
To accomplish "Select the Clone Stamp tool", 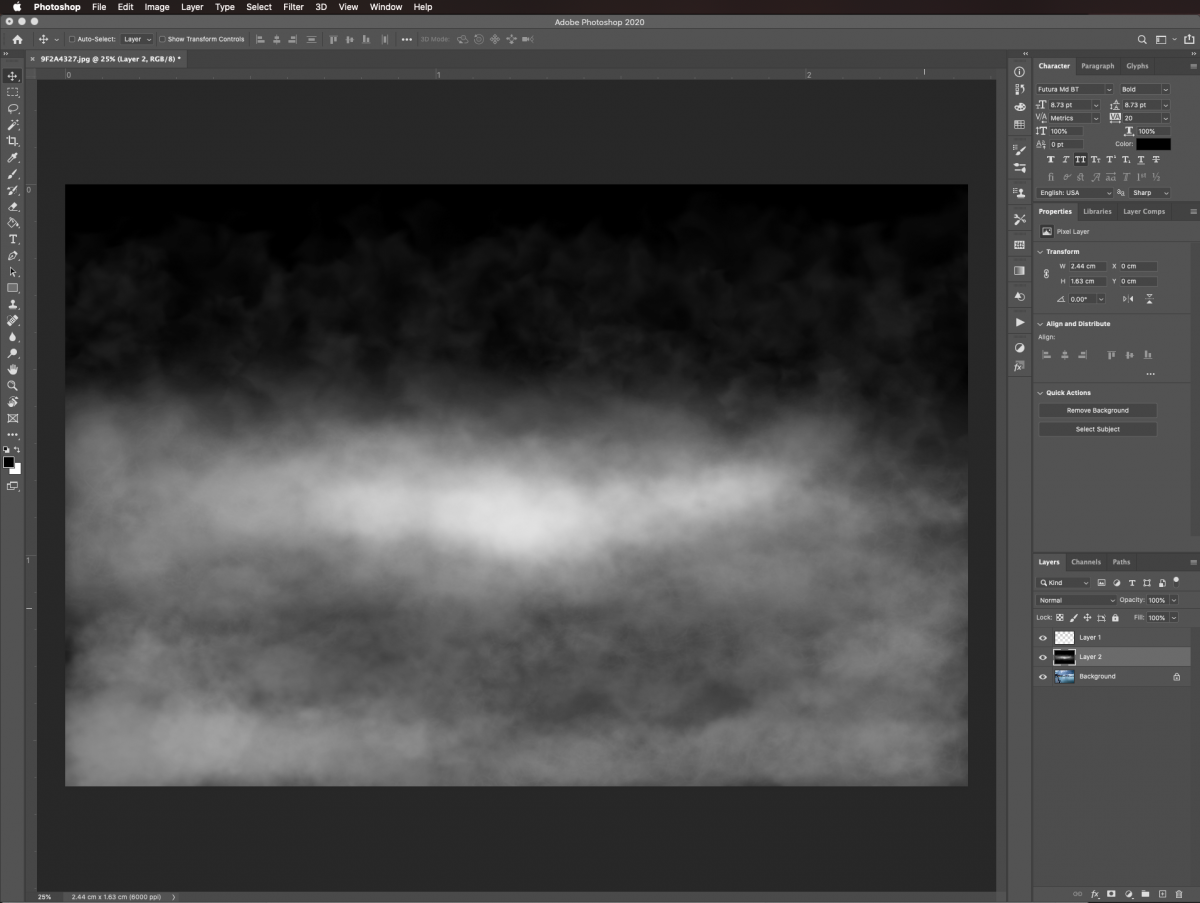I will tap(13, 304).
